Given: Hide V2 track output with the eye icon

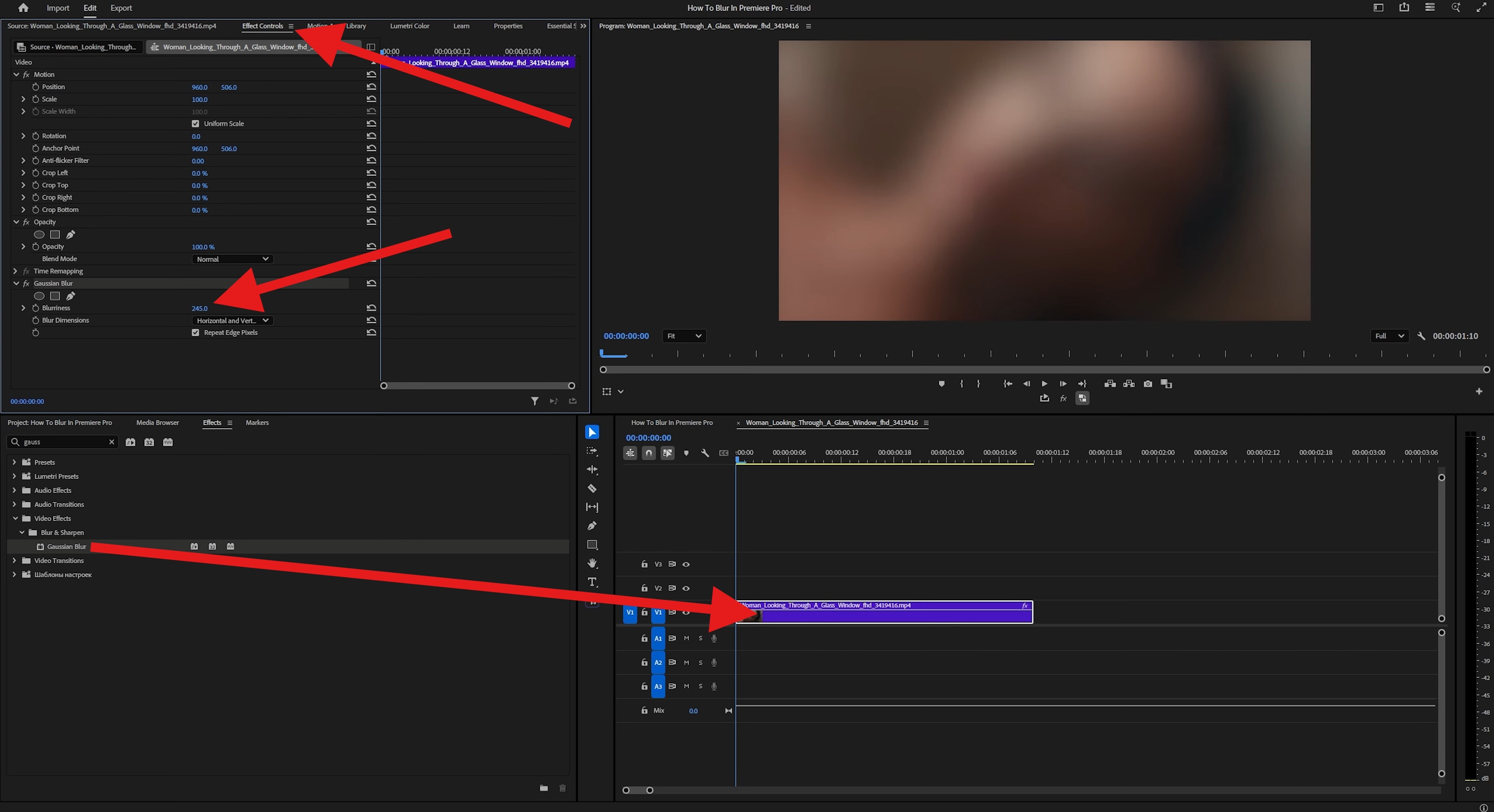Looking at the screenshot, I should pos(686,587).
